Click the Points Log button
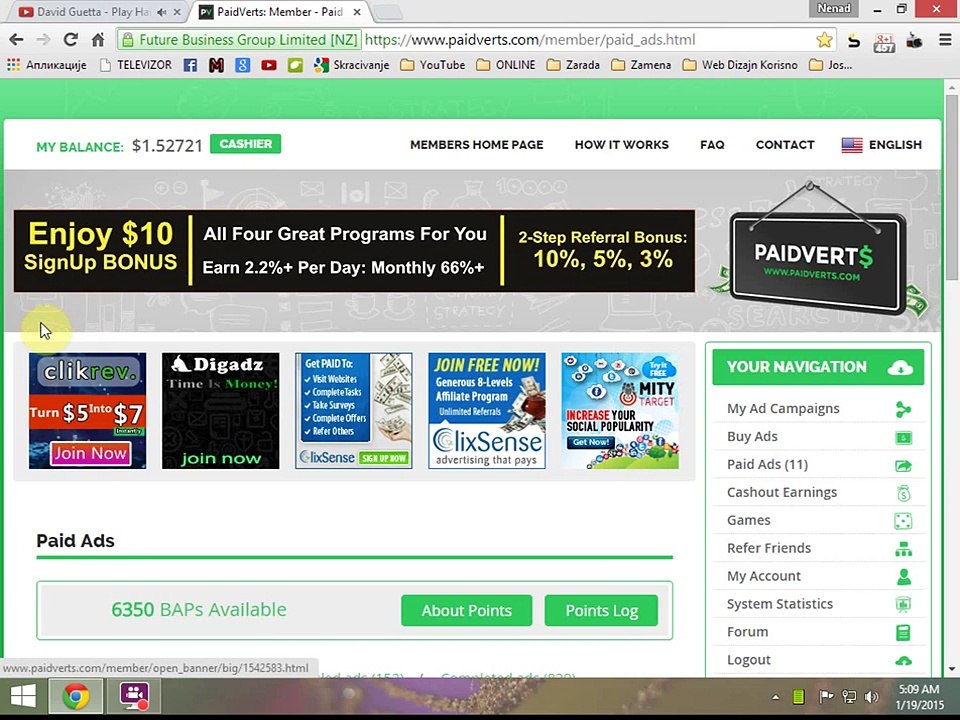Viewport: 960px width, 720px height. click(x=601, y=610)
